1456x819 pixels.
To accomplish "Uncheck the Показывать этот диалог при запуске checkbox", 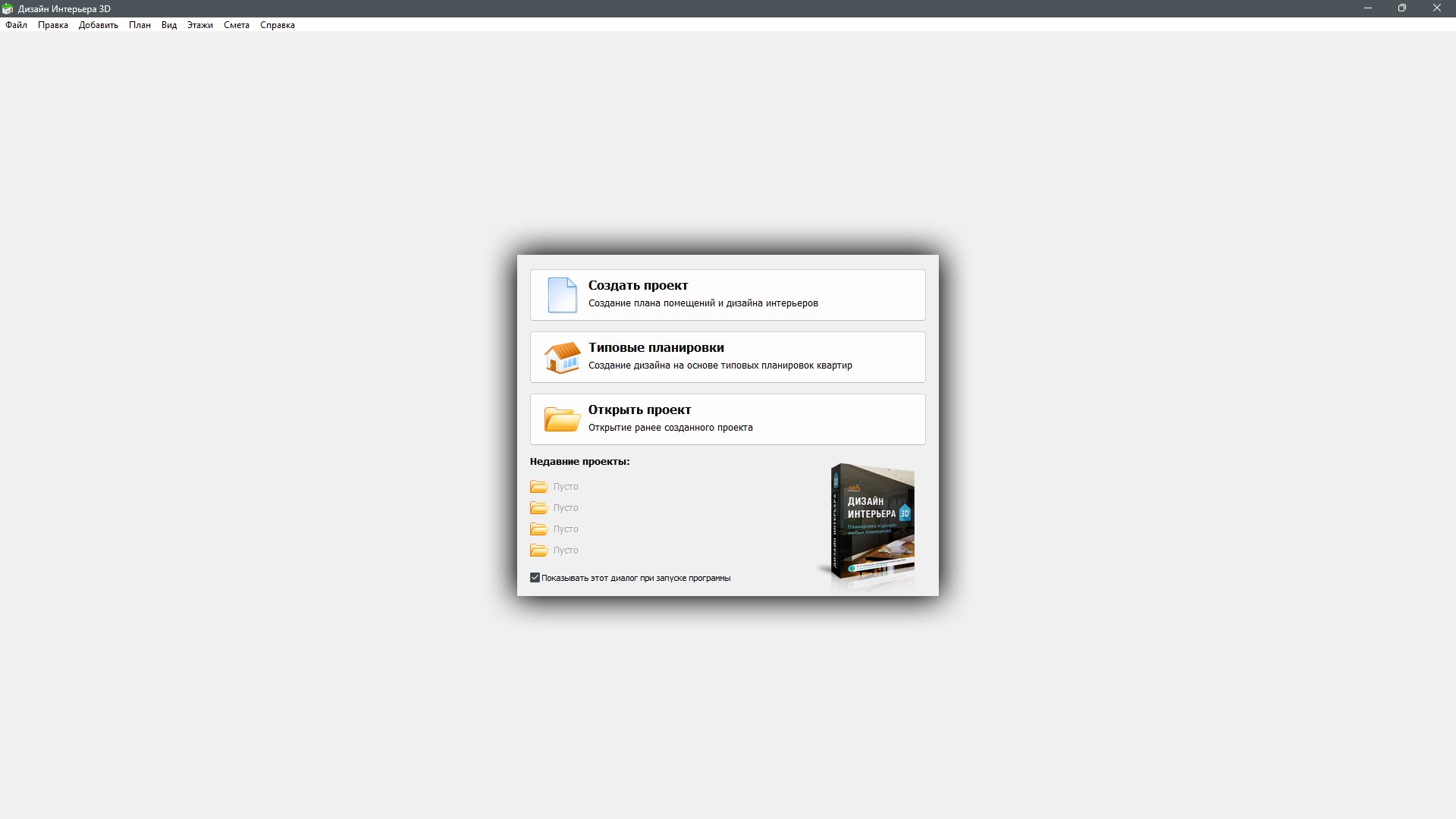I will (x=535, y=578).
